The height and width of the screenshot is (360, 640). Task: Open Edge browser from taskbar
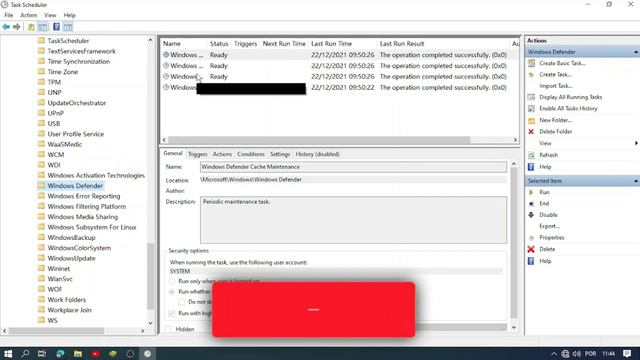pos(60,353)
